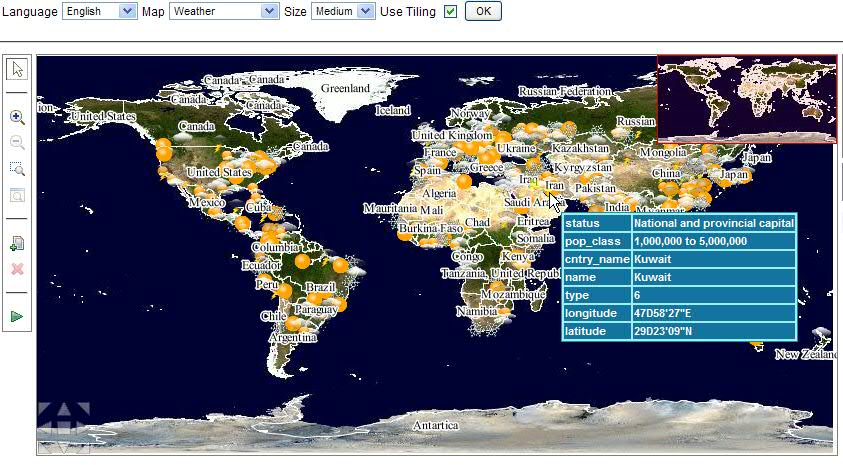
Task: Choose the zoom to rectangle tool
Action: click(x=17, y=169)
